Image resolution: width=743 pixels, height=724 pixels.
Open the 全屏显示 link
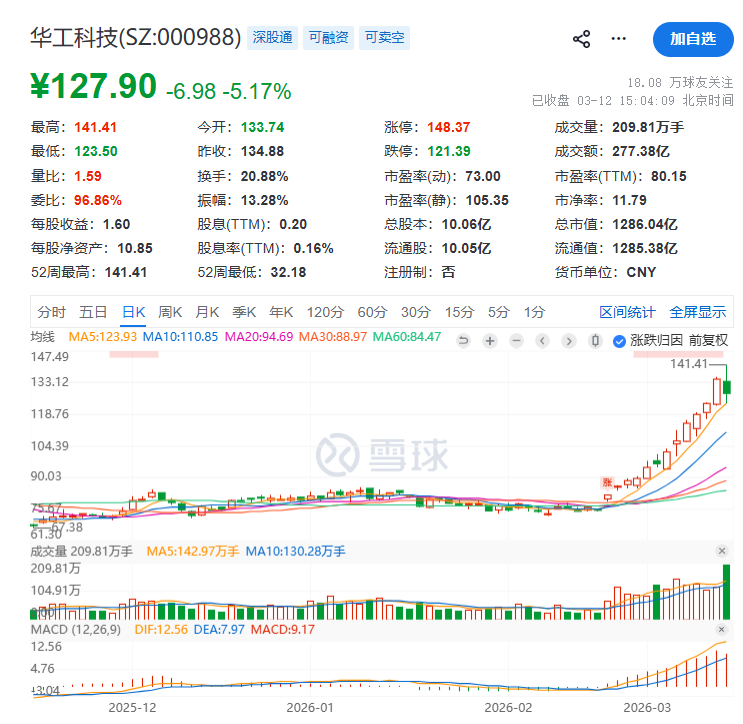pyautogui.click(x=698, y=312)
